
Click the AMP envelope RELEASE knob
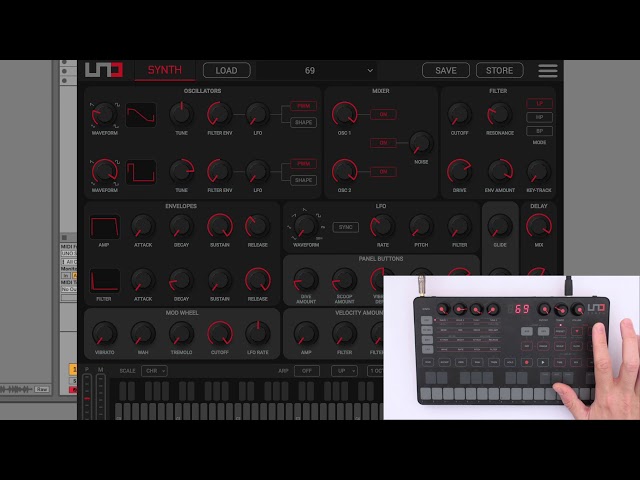[x=258, y=226]
